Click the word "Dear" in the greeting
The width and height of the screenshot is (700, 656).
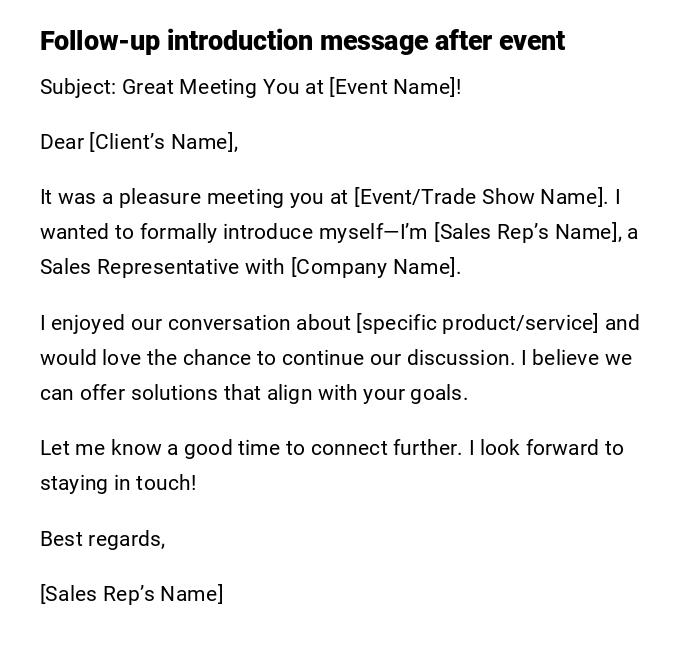(62, 142)
